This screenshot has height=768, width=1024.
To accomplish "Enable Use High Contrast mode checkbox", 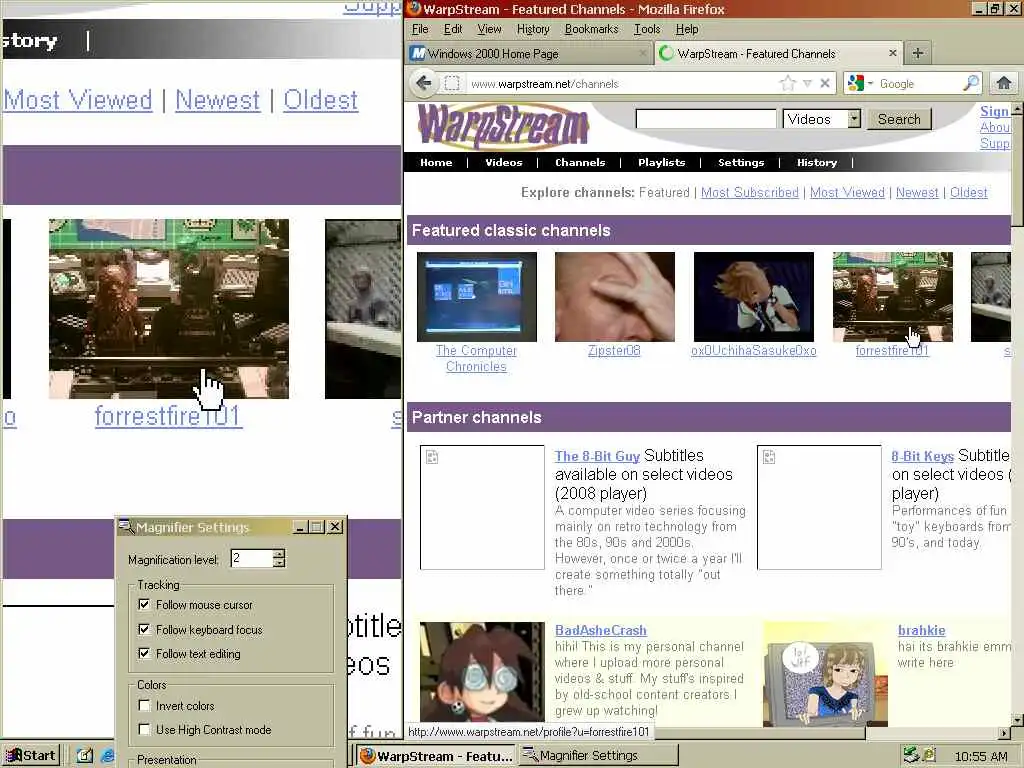I will (144, 729).
